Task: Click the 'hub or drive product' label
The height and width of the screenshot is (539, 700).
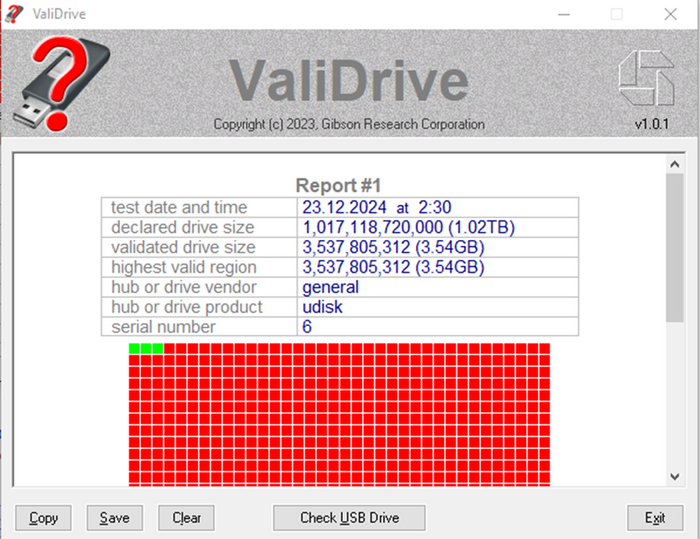Action: point(187,307)
